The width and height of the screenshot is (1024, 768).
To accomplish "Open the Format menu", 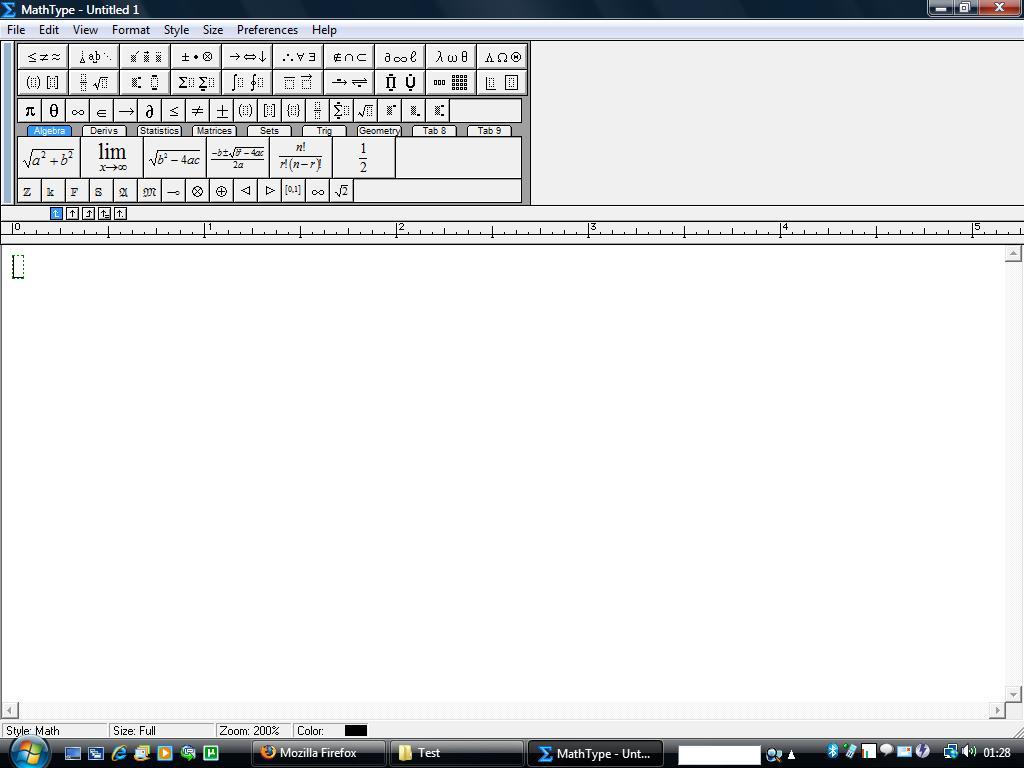I will pos(131,30).
